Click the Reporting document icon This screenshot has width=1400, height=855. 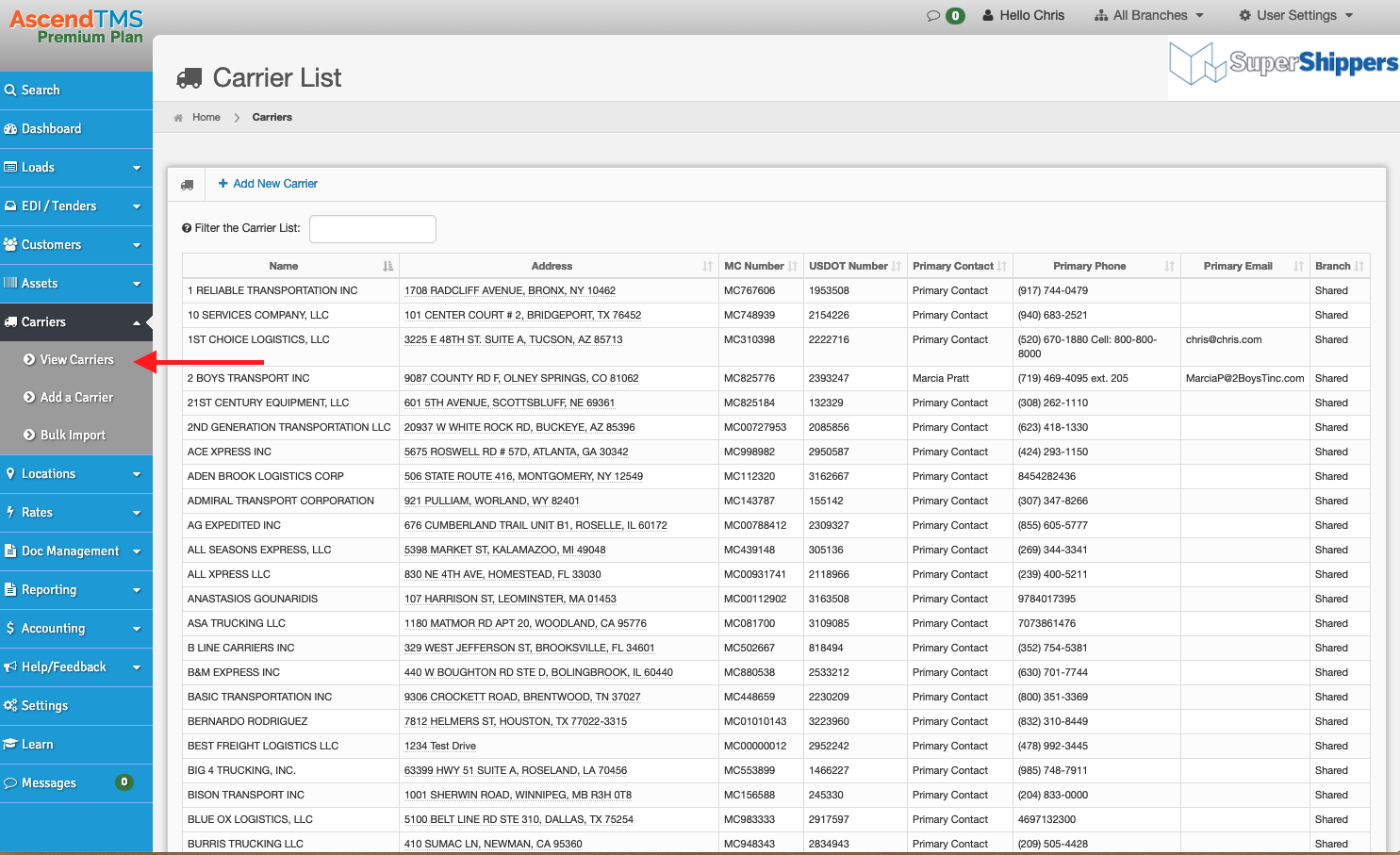10,589
